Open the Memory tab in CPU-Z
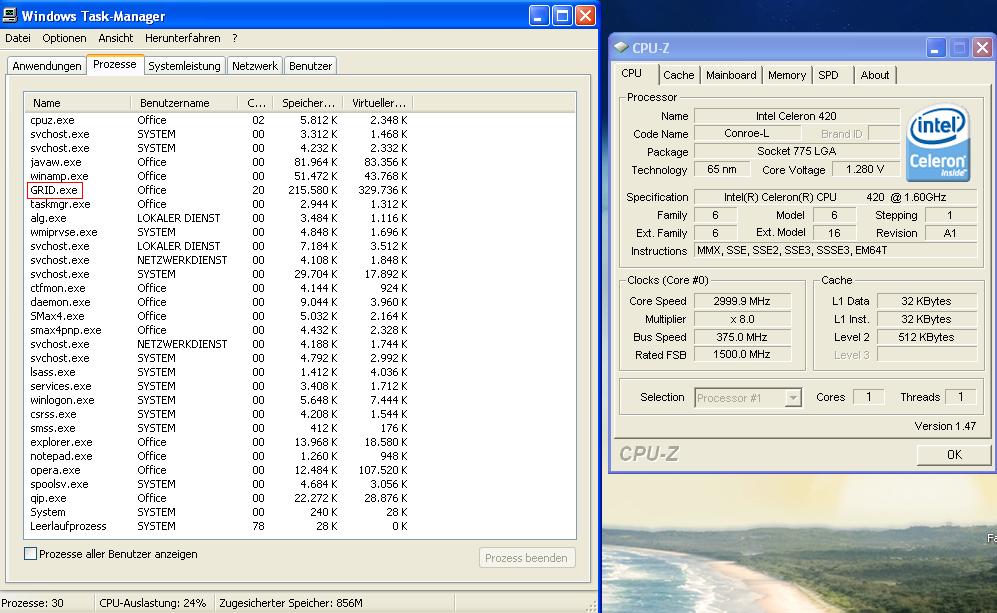This screenshot has width=997, height=613. click(787, 75)
